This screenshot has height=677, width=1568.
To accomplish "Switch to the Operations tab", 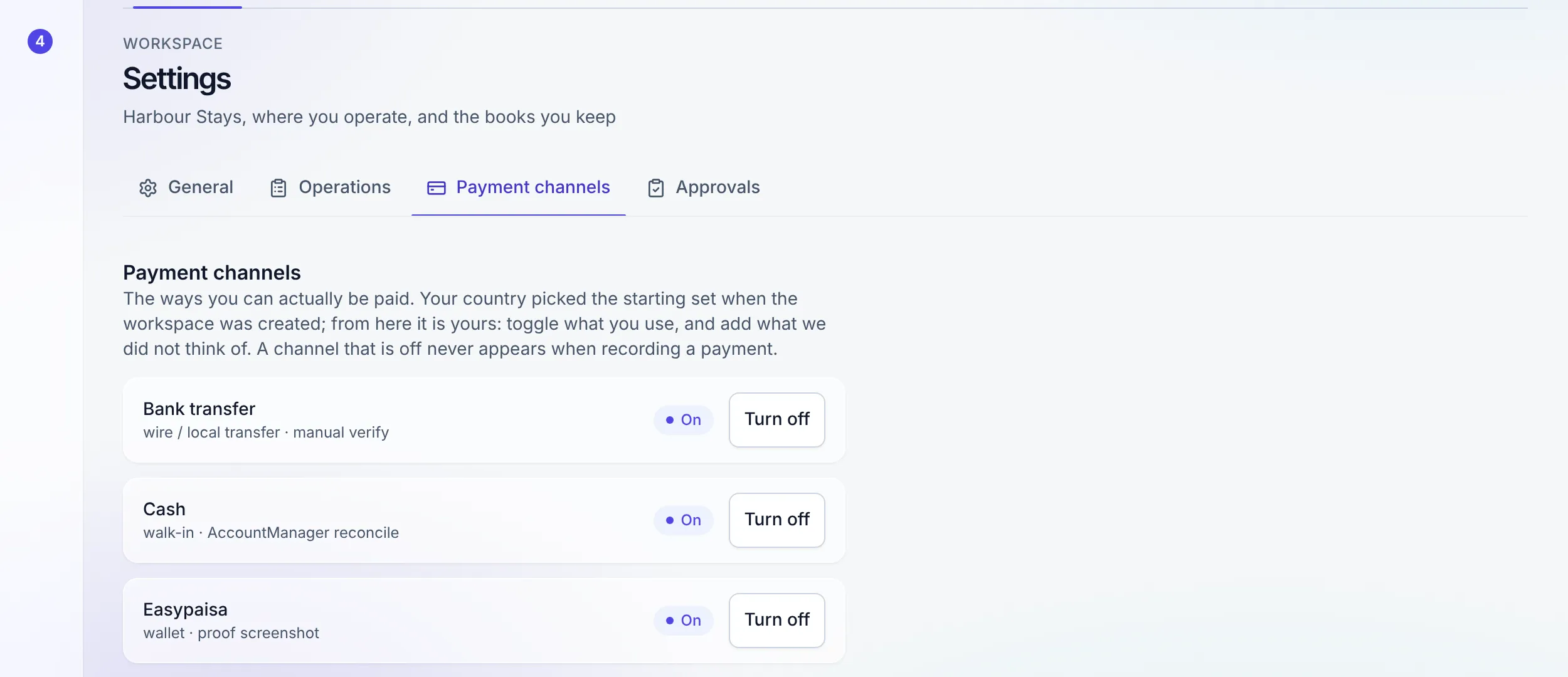I will (x=330, y=187).
